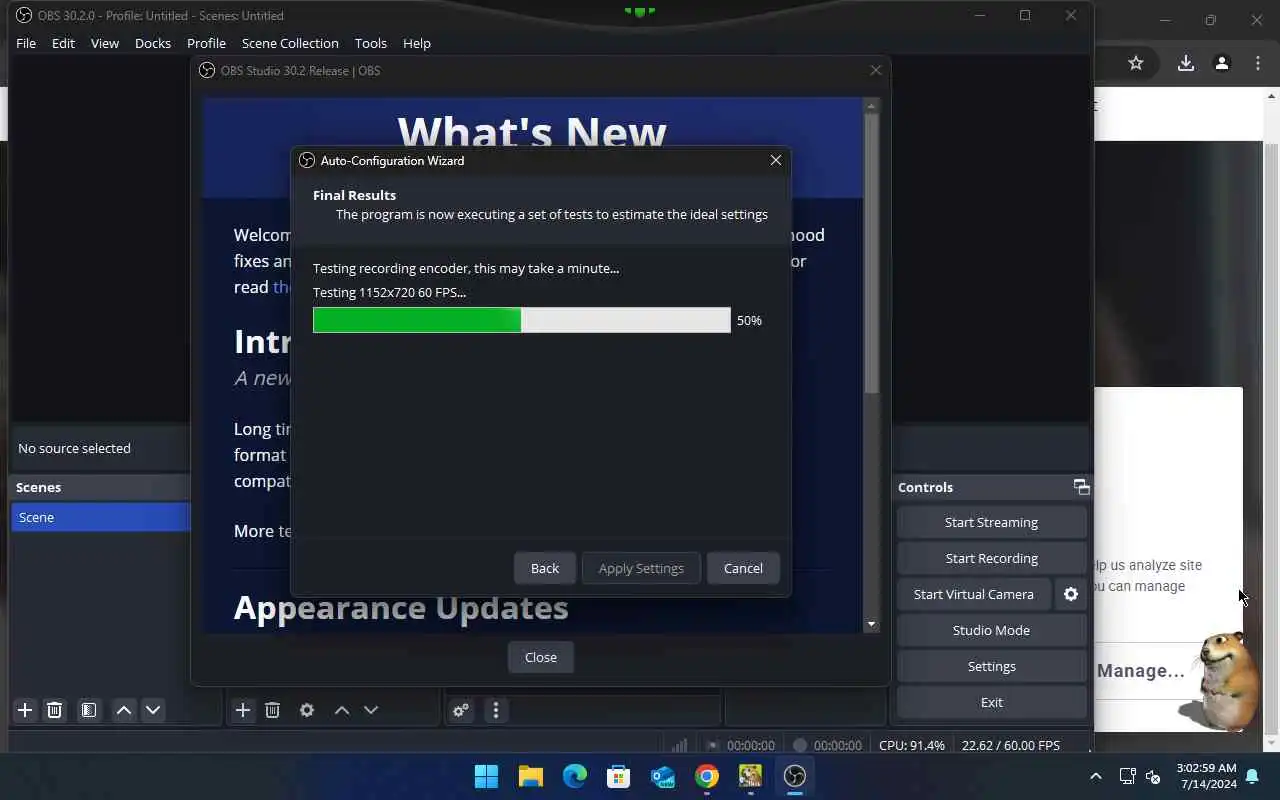Bookmark page with Chrome star icon
This screenshot has height=800, width=1280.
click(x=1136, y=63)
